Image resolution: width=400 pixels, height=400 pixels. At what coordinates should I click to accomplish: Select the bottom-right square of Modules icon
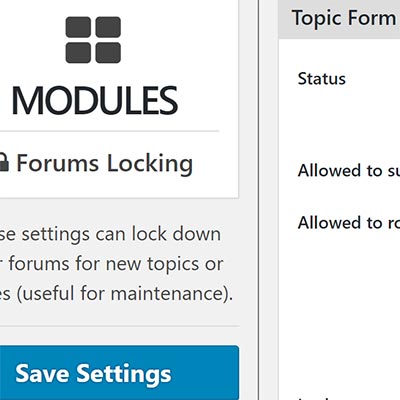point(108,53)
